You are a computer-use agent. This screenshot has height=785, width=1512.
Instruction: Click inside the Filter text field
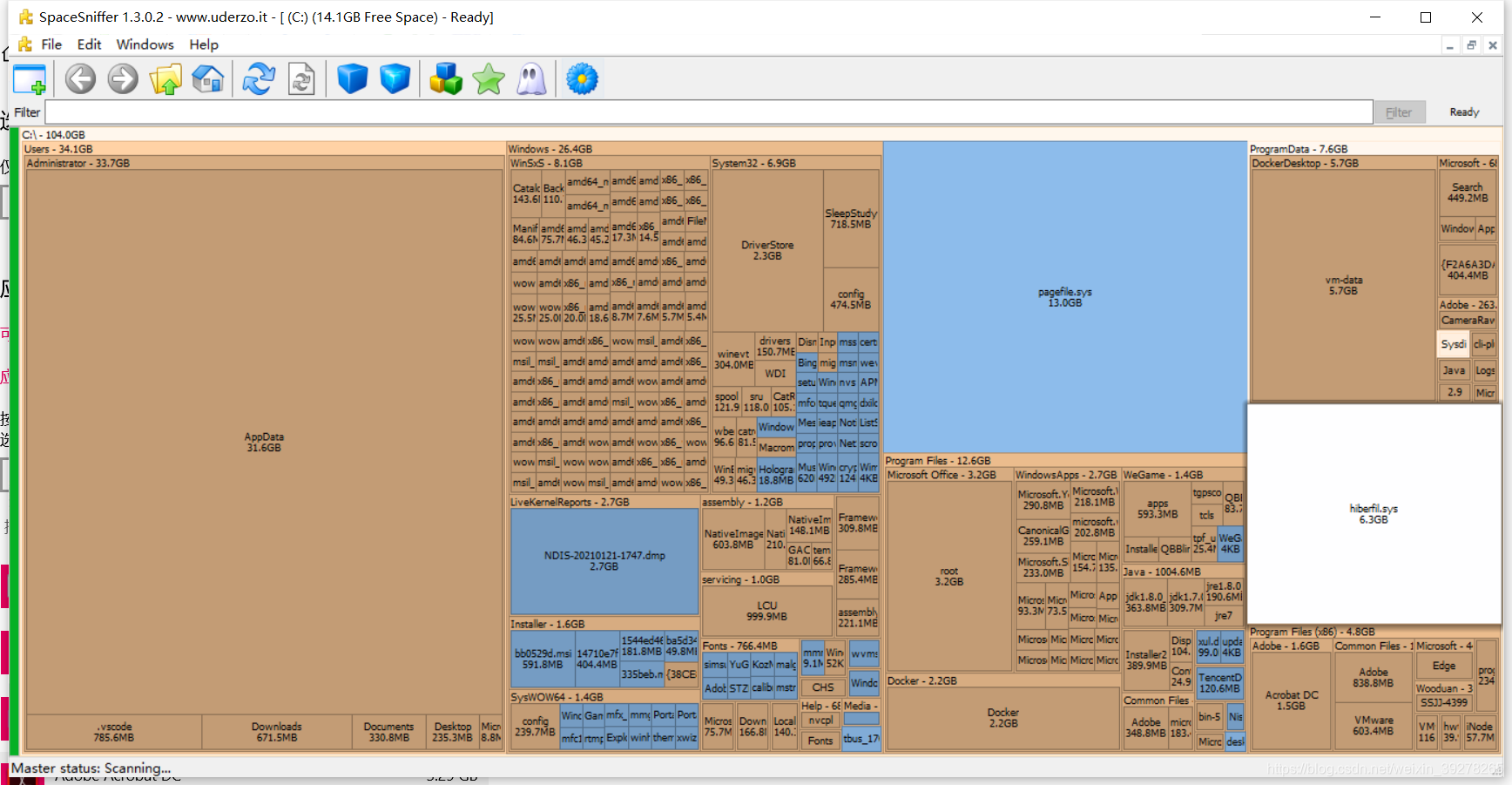[709, 112]
